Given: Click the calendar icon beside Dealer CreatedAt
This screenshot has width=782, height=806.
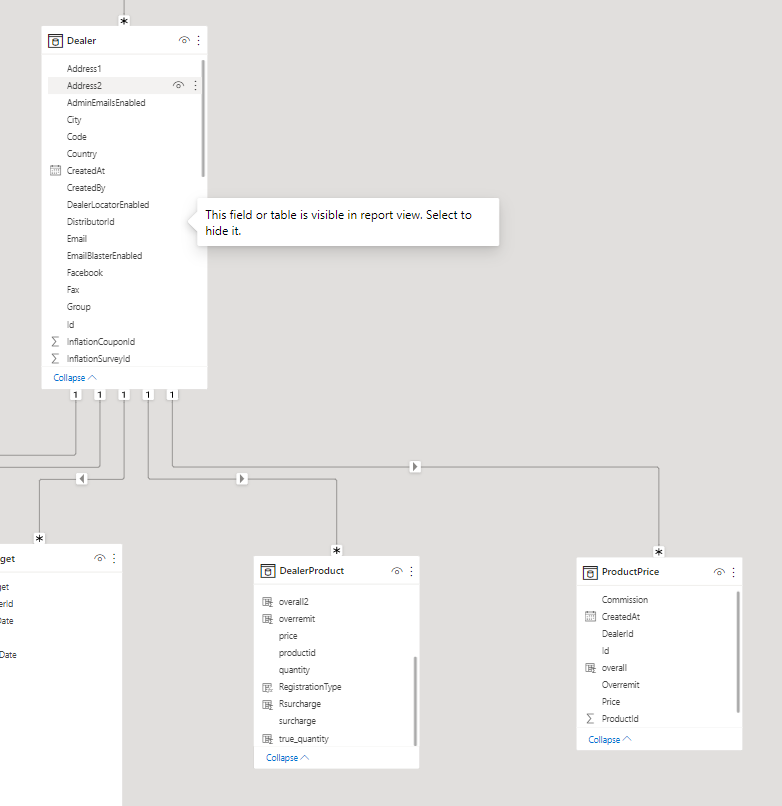Looking at the screenshot, I should tap(56, 171).
